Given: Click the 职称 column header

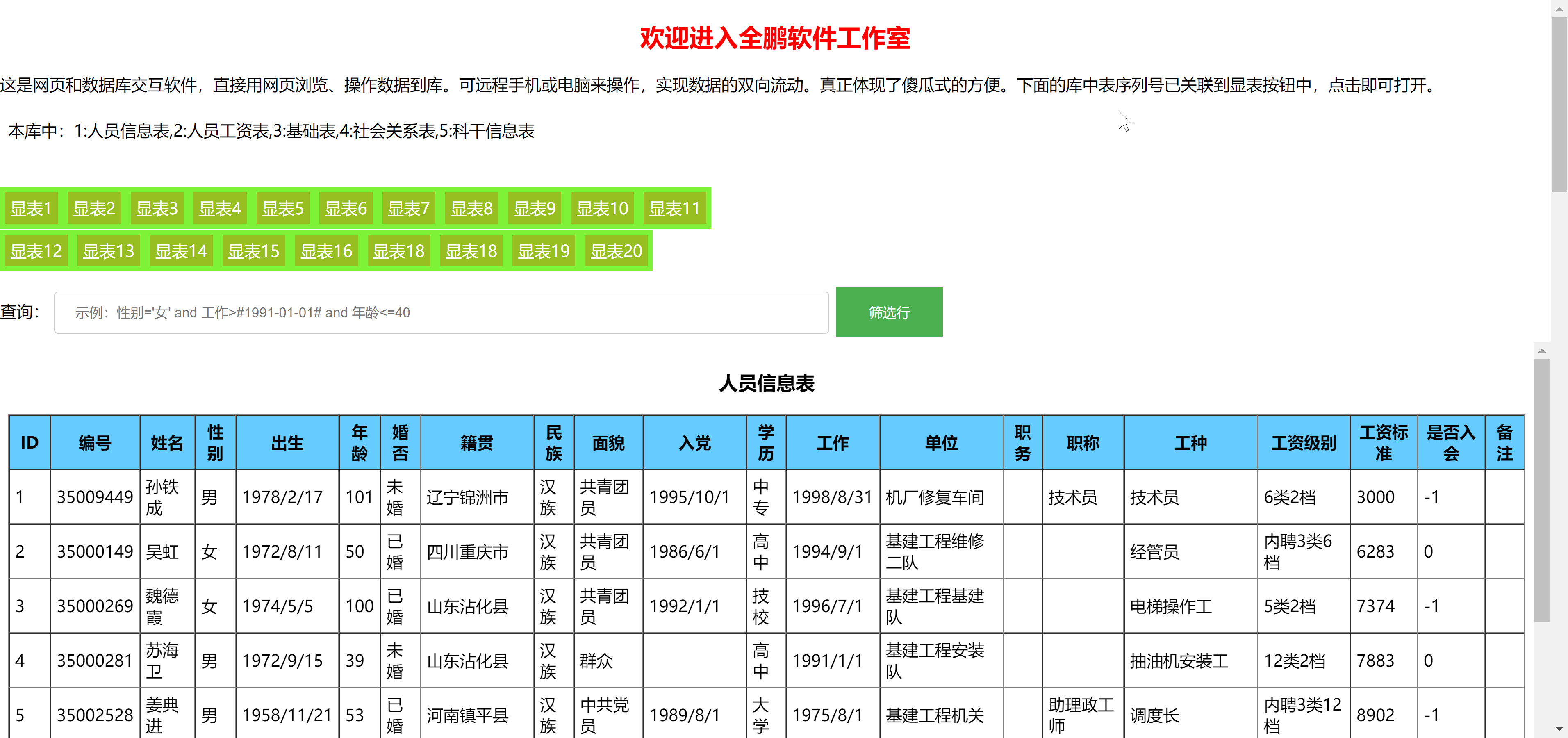Looking at the screenshot, I should pyautogui.click(x=1083, y=443).
